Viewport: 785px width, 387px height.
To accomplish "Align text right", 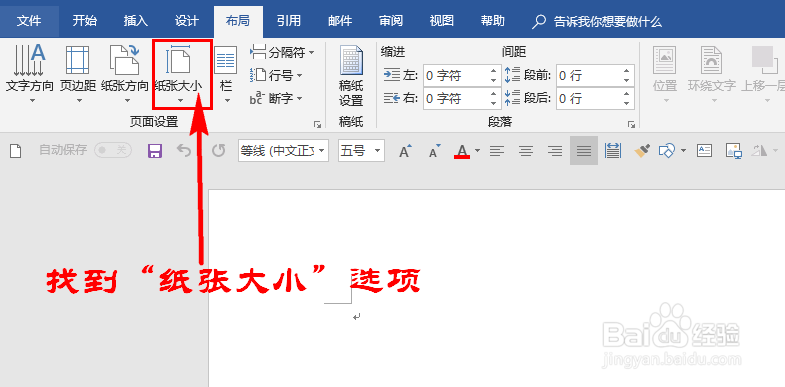I will (555, 150).
